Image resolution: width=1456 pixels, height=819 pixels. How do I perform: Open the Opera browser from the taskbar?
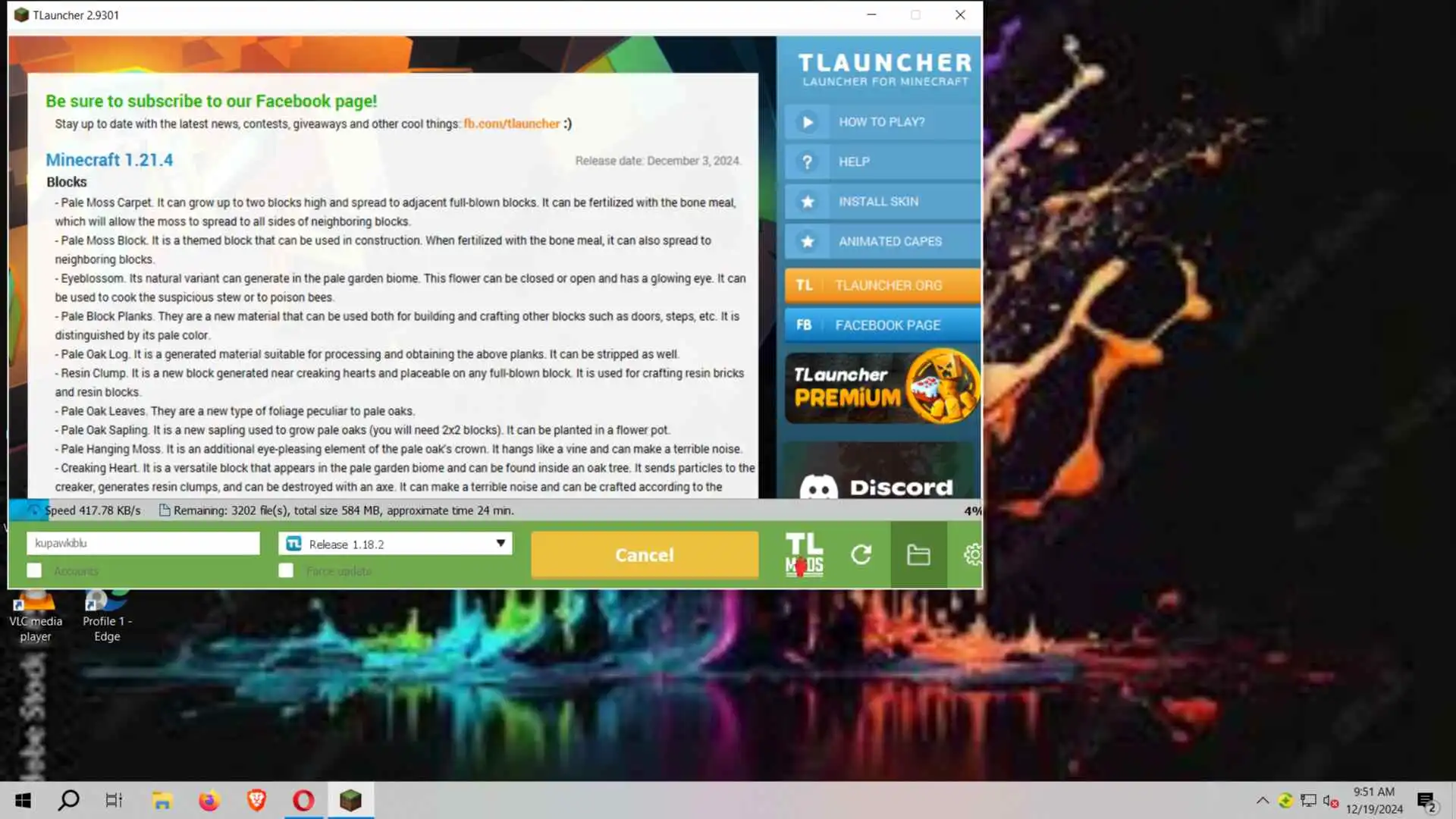[303, 800]
